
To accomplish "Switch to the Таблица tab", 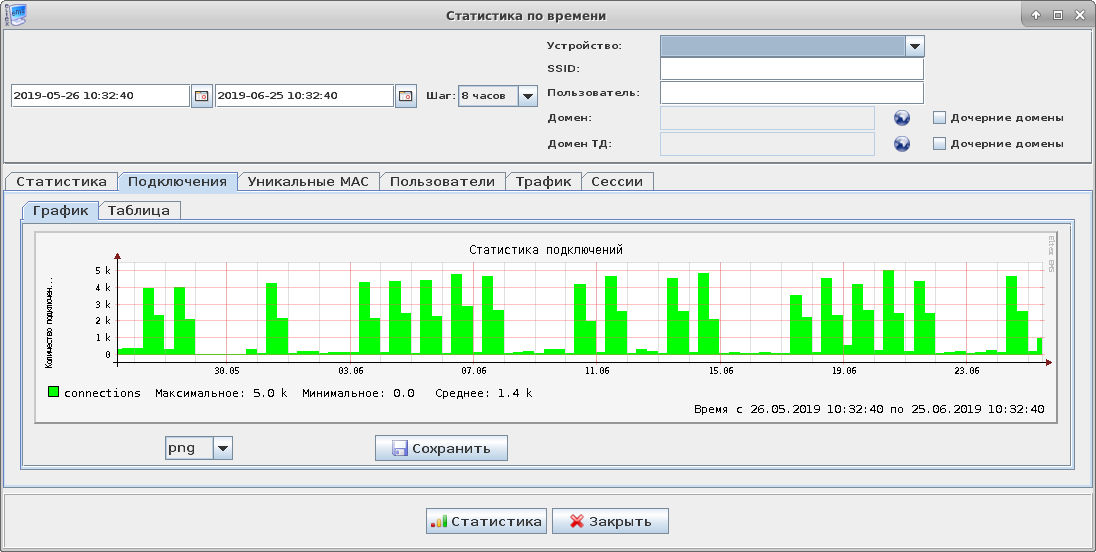I will click(x=141, y=210).
